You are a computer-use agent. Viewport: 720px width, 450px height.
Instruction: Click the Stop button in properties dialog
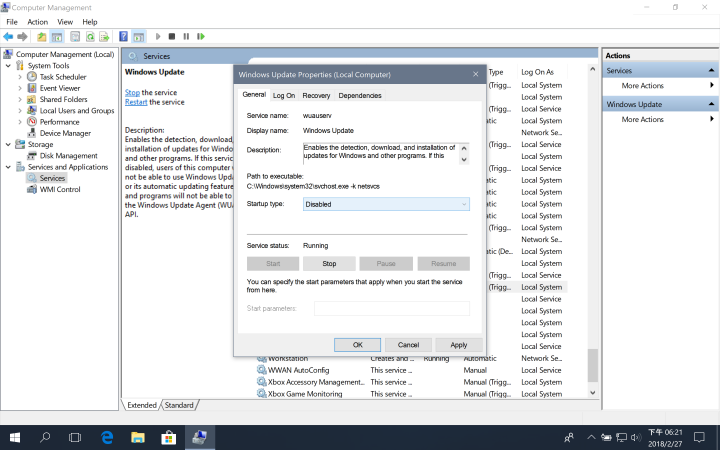pyautogui.click(x=329, y=264)
